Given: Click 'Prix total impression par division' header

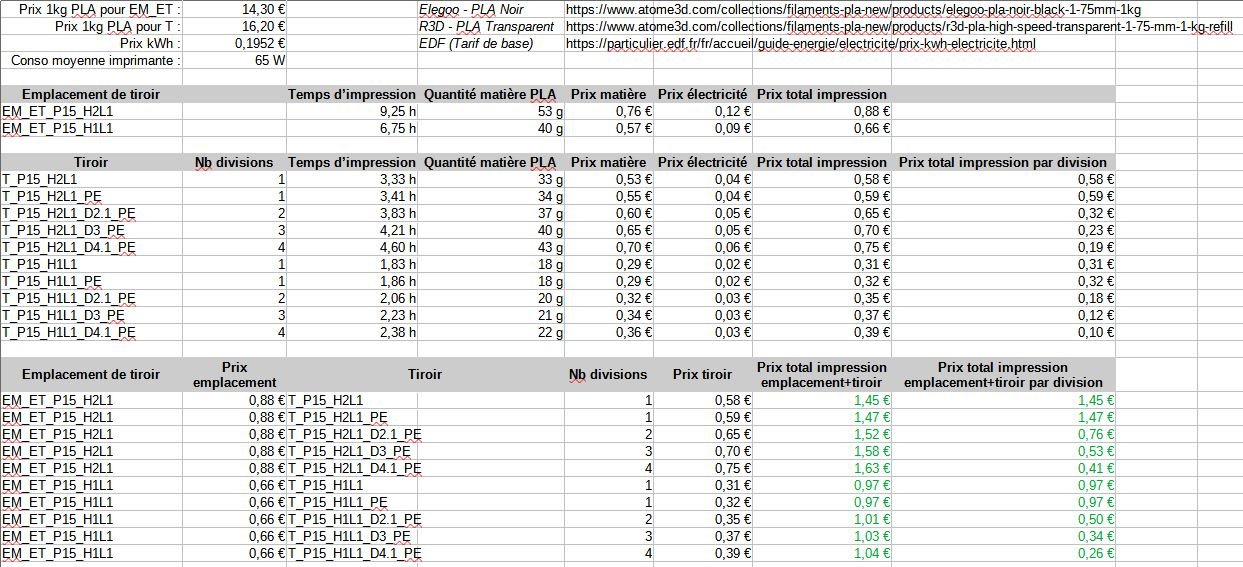Looking at the screenshot, I should 1003,162.
